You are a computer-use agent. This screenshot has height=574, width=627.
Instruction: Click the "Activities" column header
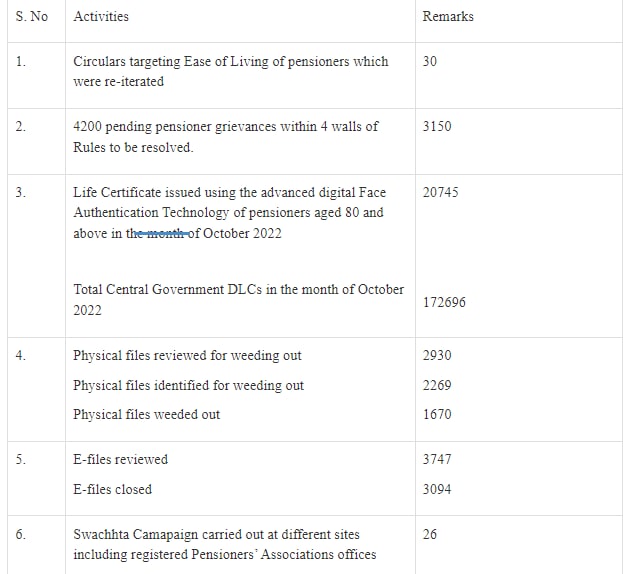click(x=101, y=17)
